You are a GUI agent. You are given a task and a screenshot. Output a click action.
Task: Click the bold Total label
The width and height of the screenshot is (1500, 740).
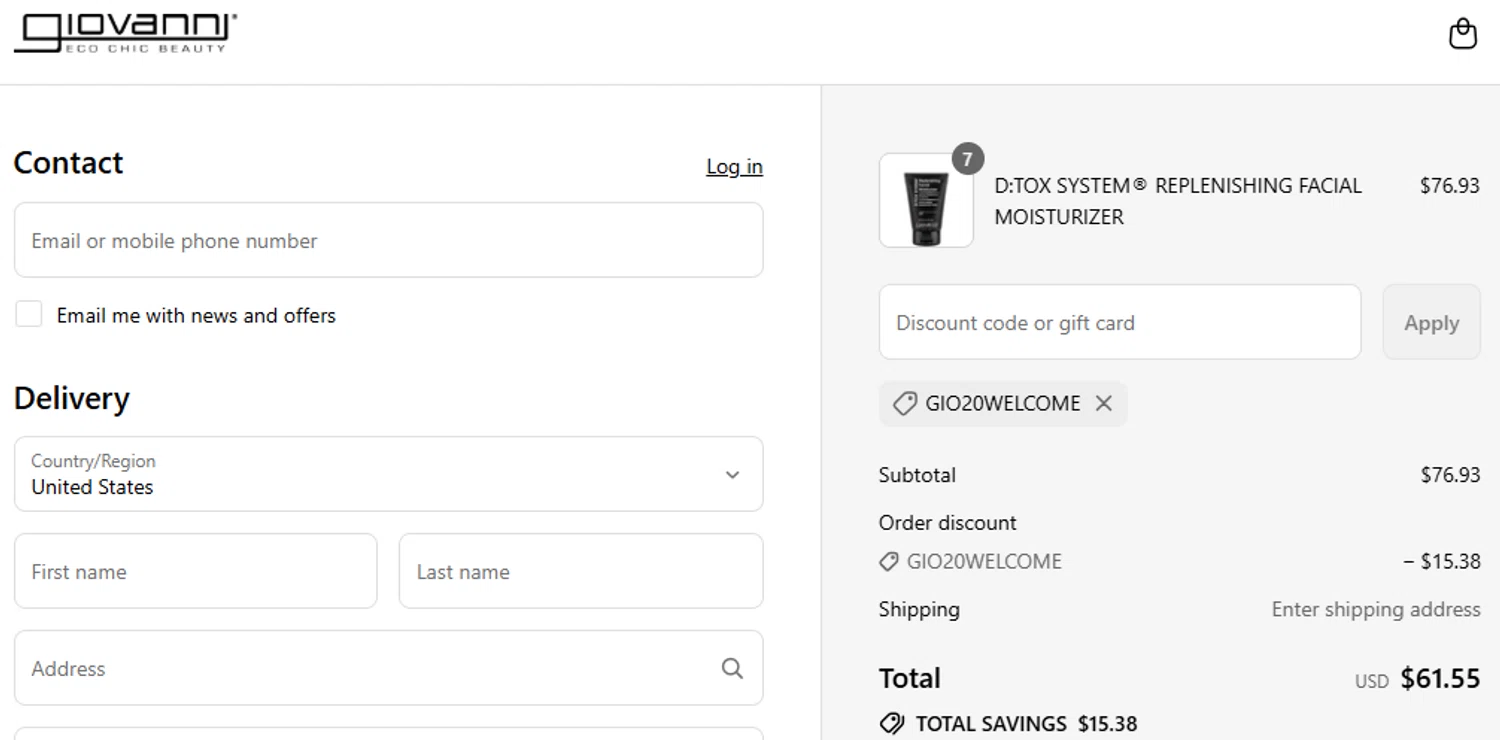tap(910, 678)
